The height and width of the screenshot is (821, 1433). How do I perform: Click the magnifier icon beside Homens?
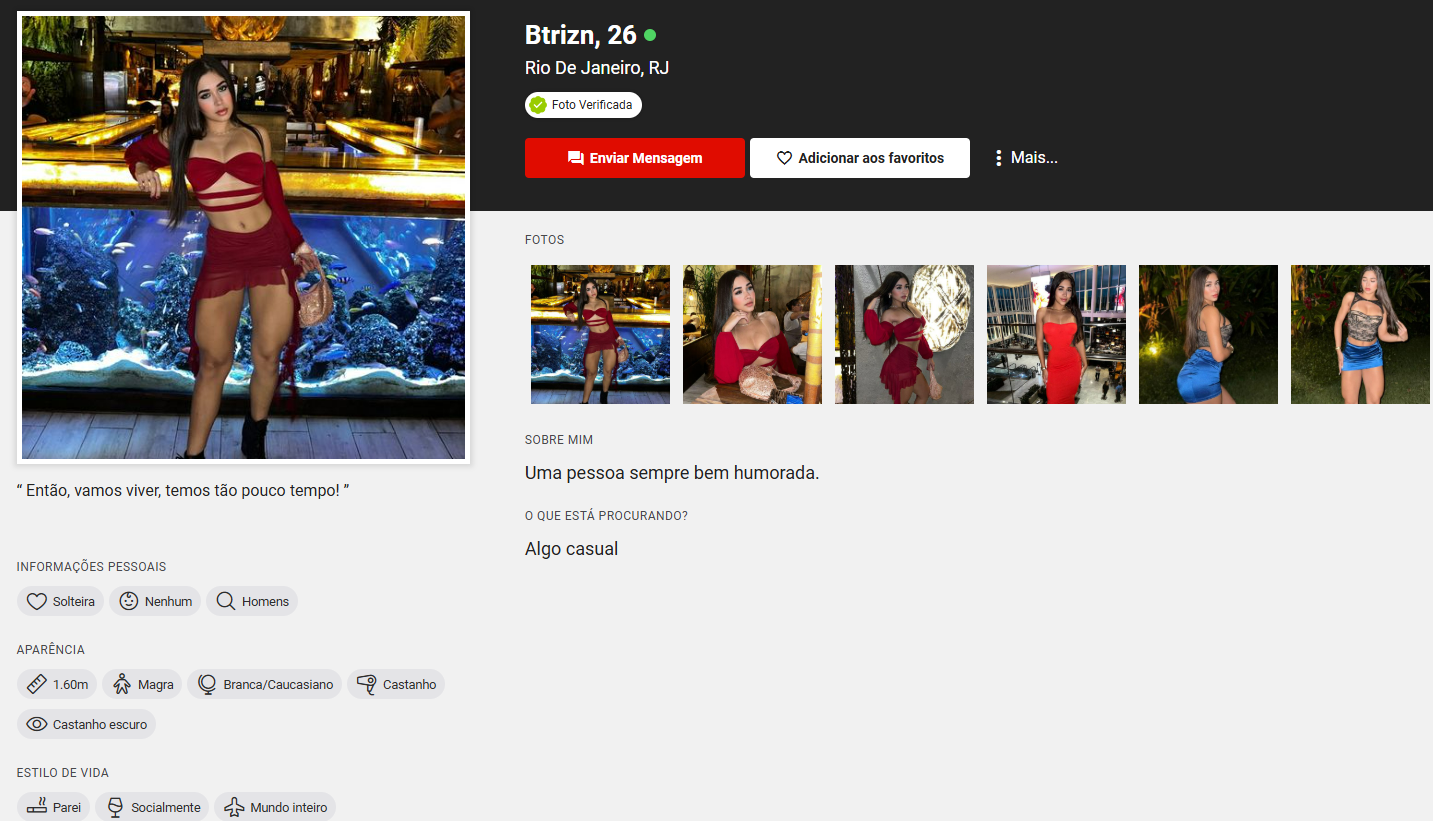tap(226, 601)
